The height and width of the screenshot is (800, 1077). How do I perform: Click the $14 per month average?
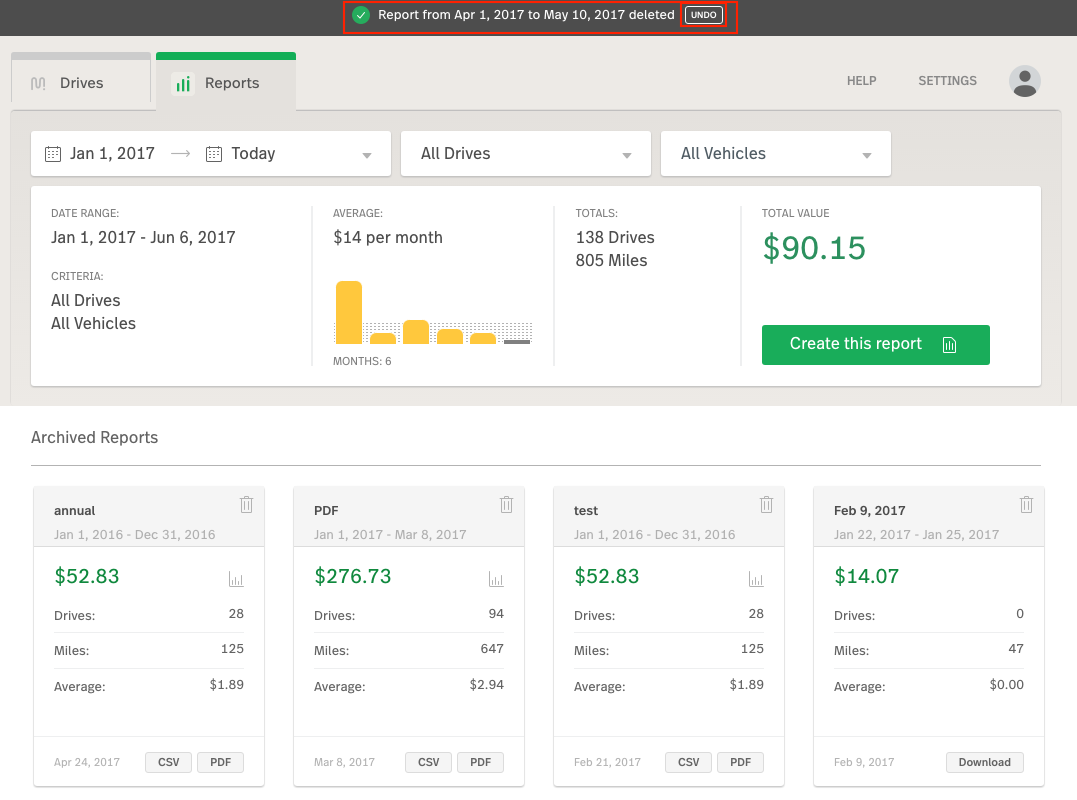(x=388, y=238)
